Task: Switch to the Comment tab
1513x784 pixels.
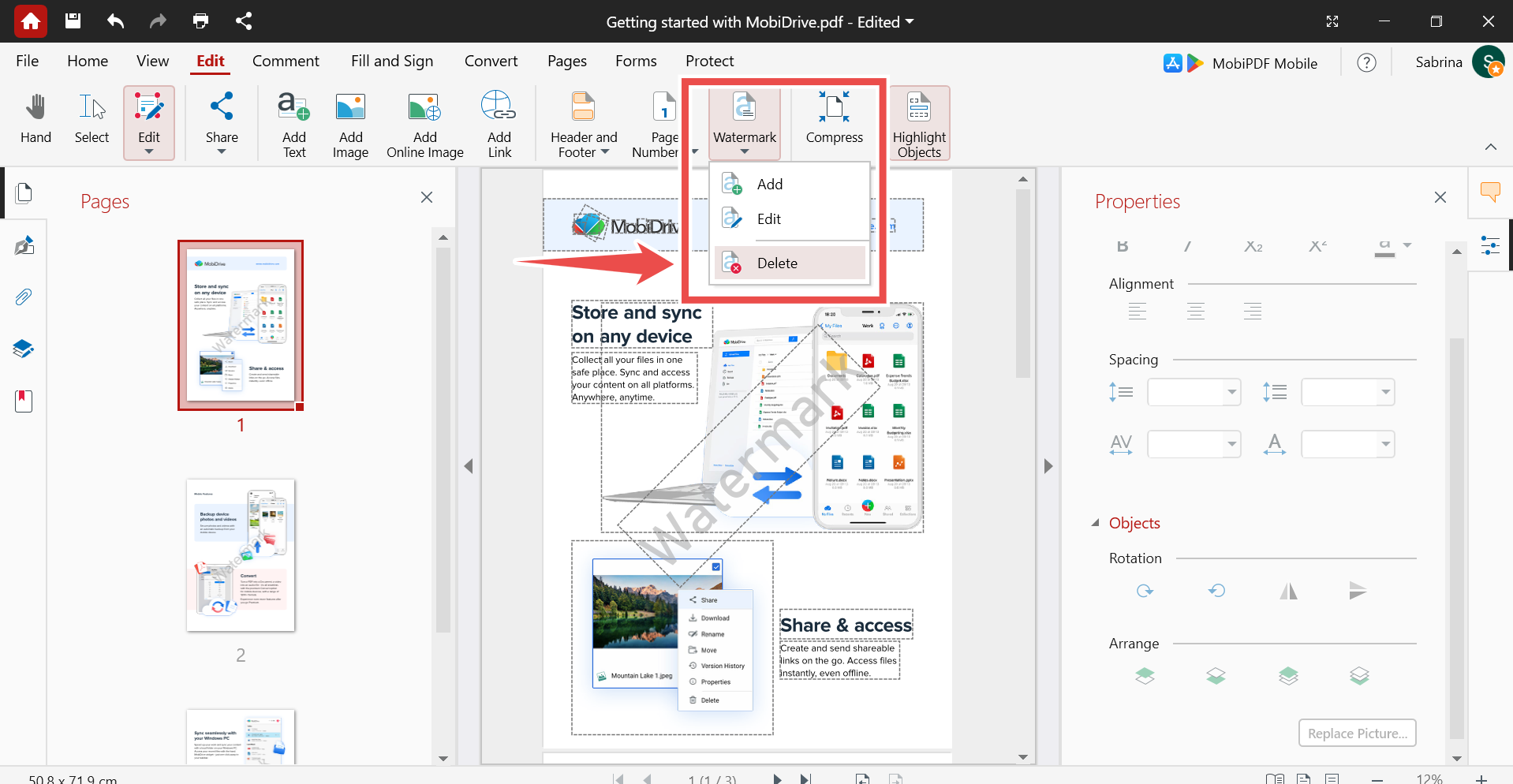Action: (x=286, y=61)
